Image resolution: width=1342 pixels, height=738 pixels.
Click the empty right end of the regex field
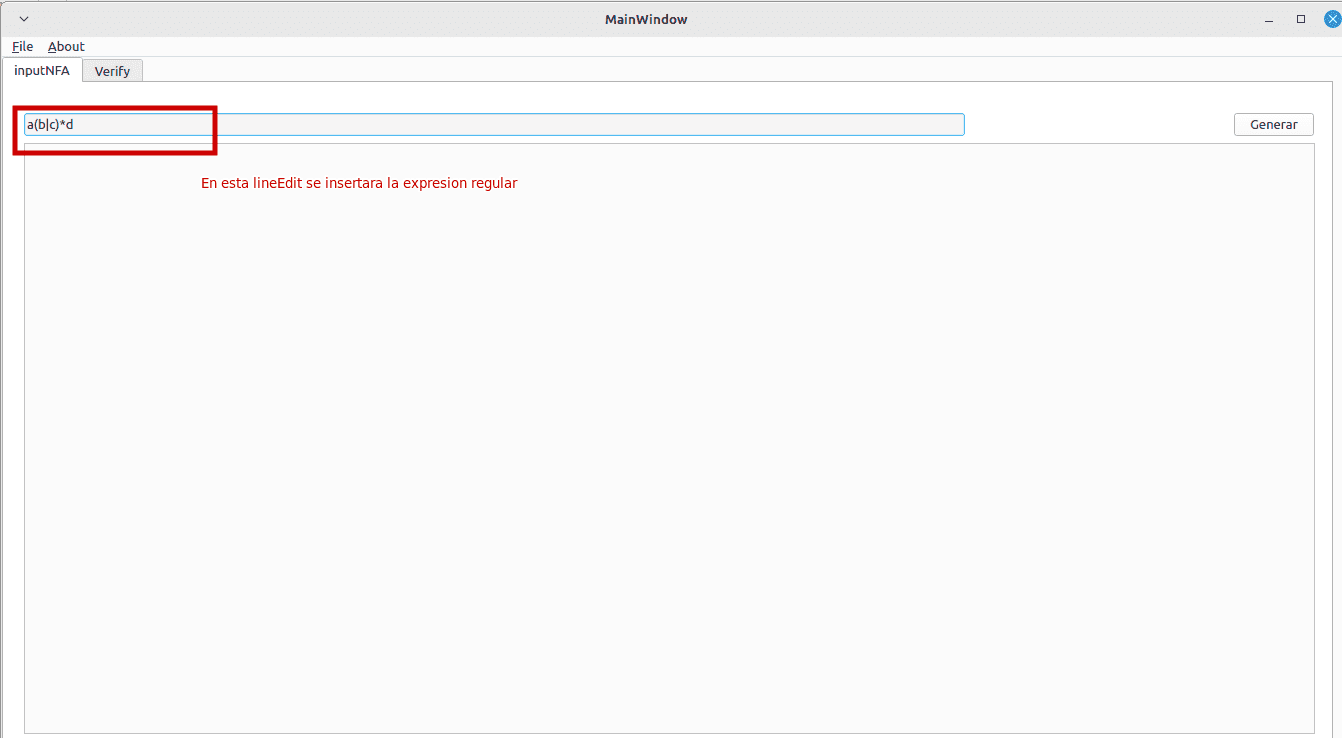[x=900, y=124]
